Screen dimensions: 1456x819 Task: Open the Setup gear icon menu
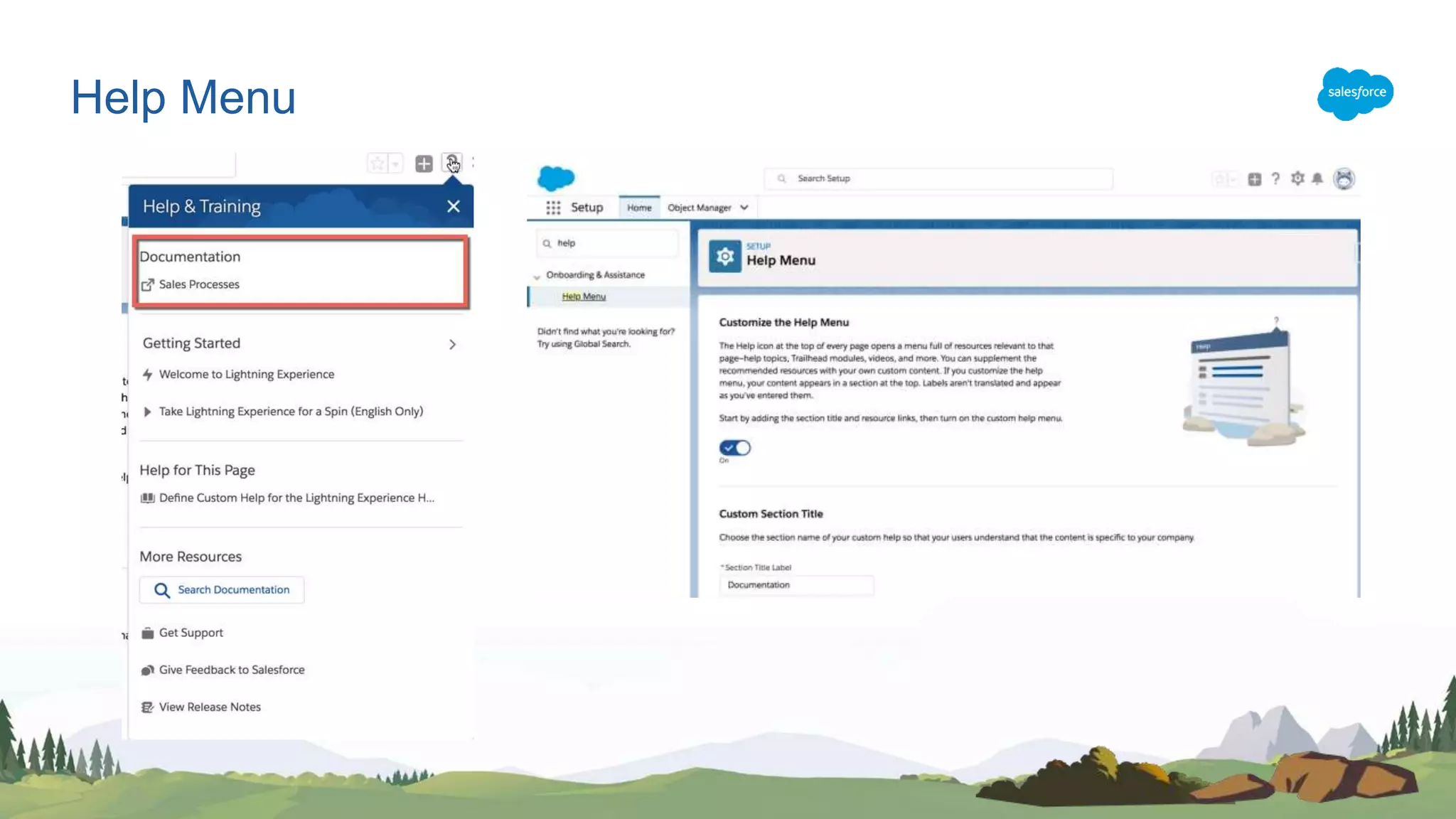[x=1297, y=178]
